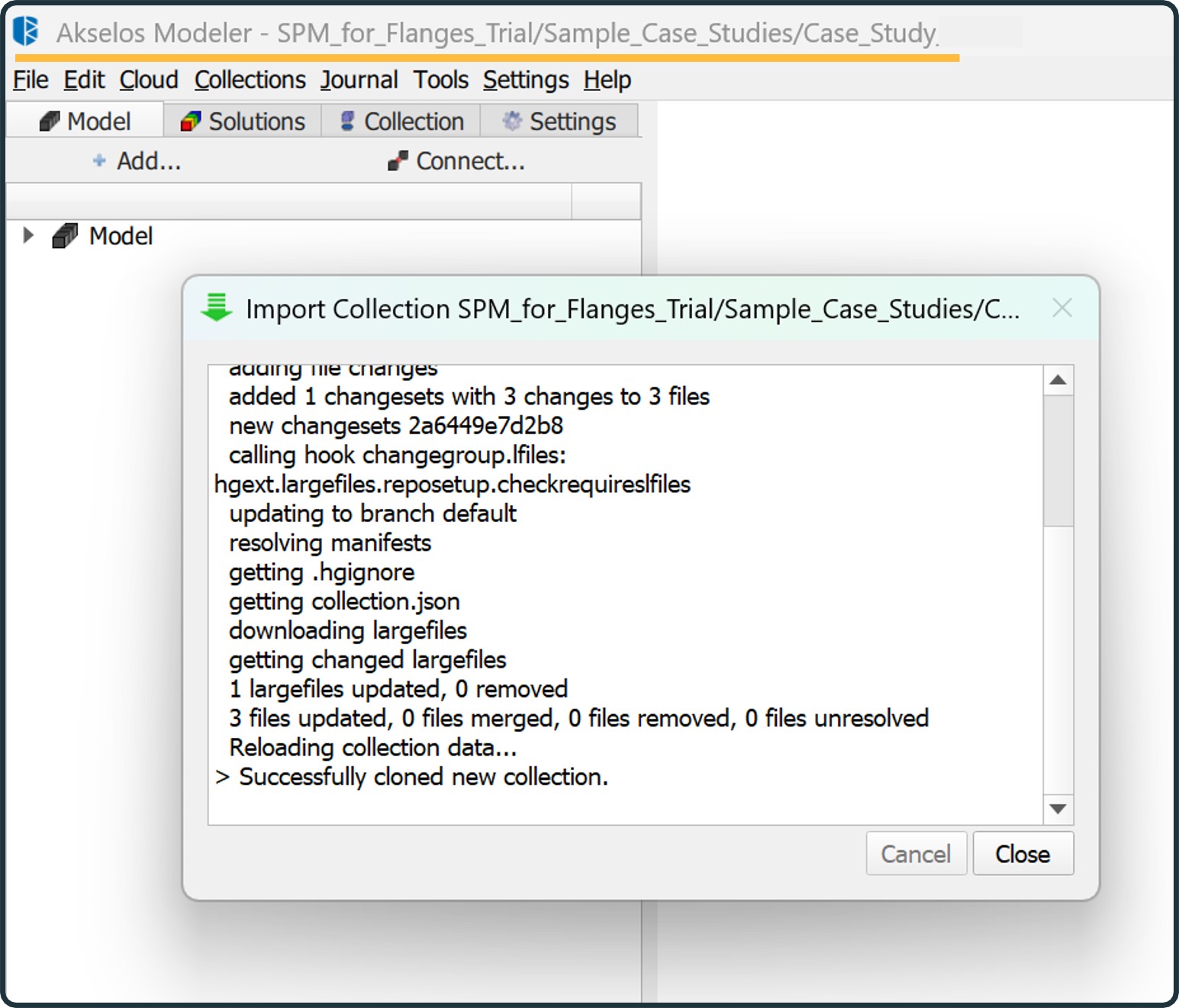Screen dimensions: 1179x1008
Task: Click the Add... button
Action: pos(137,161)
